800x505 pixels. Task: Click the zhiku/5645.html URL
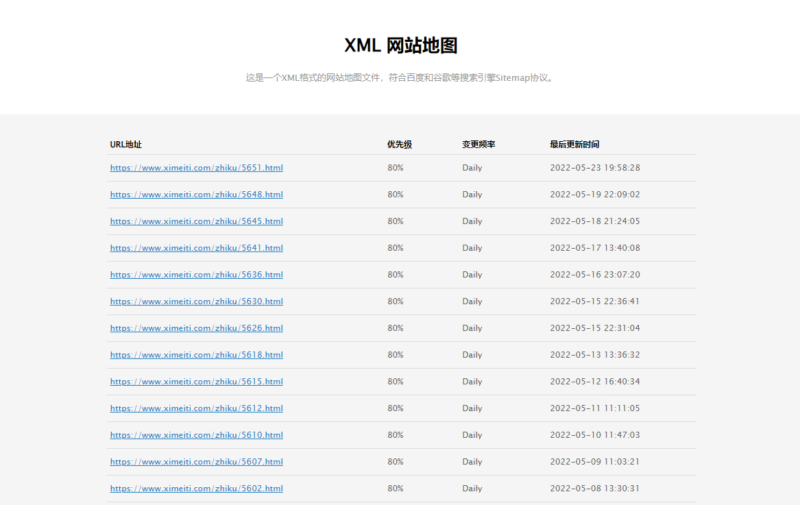coord(196,221)
